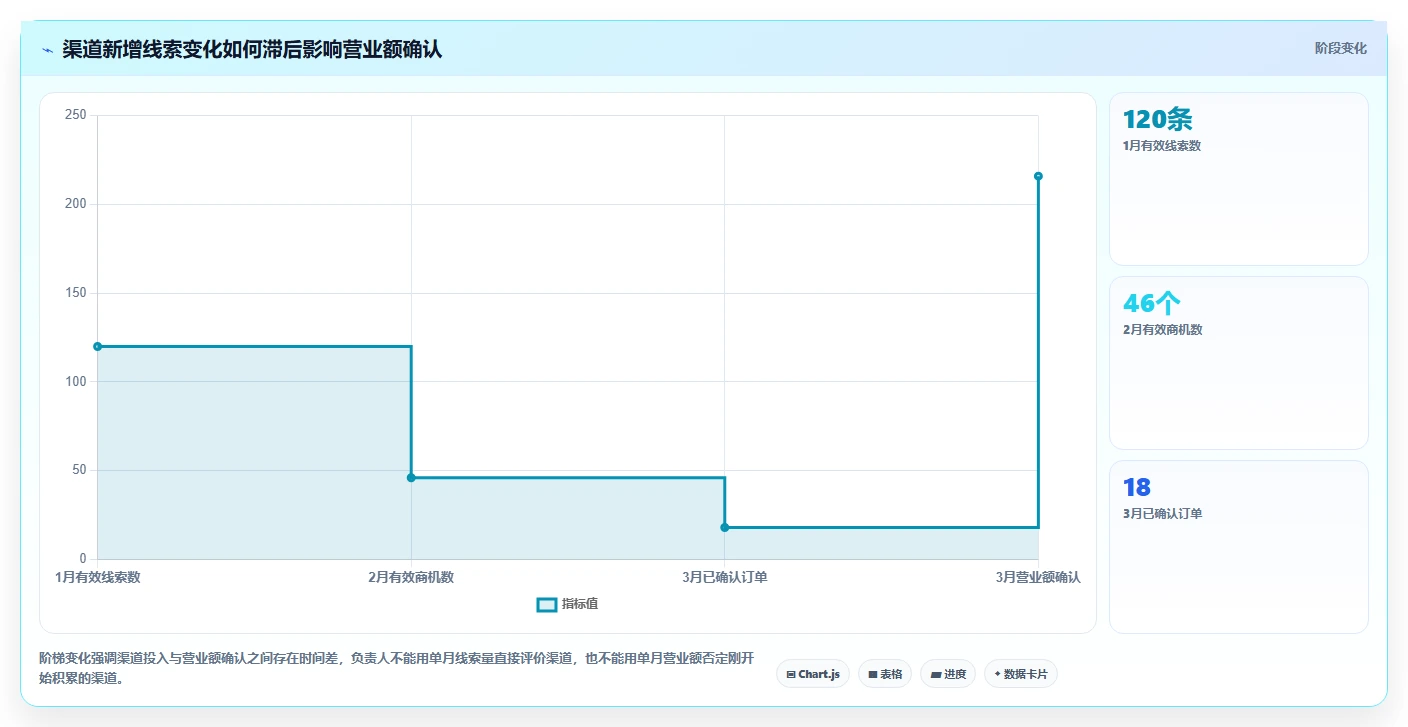Click the y-axis value 100
1408x727 pixels.
click(76, 381)
